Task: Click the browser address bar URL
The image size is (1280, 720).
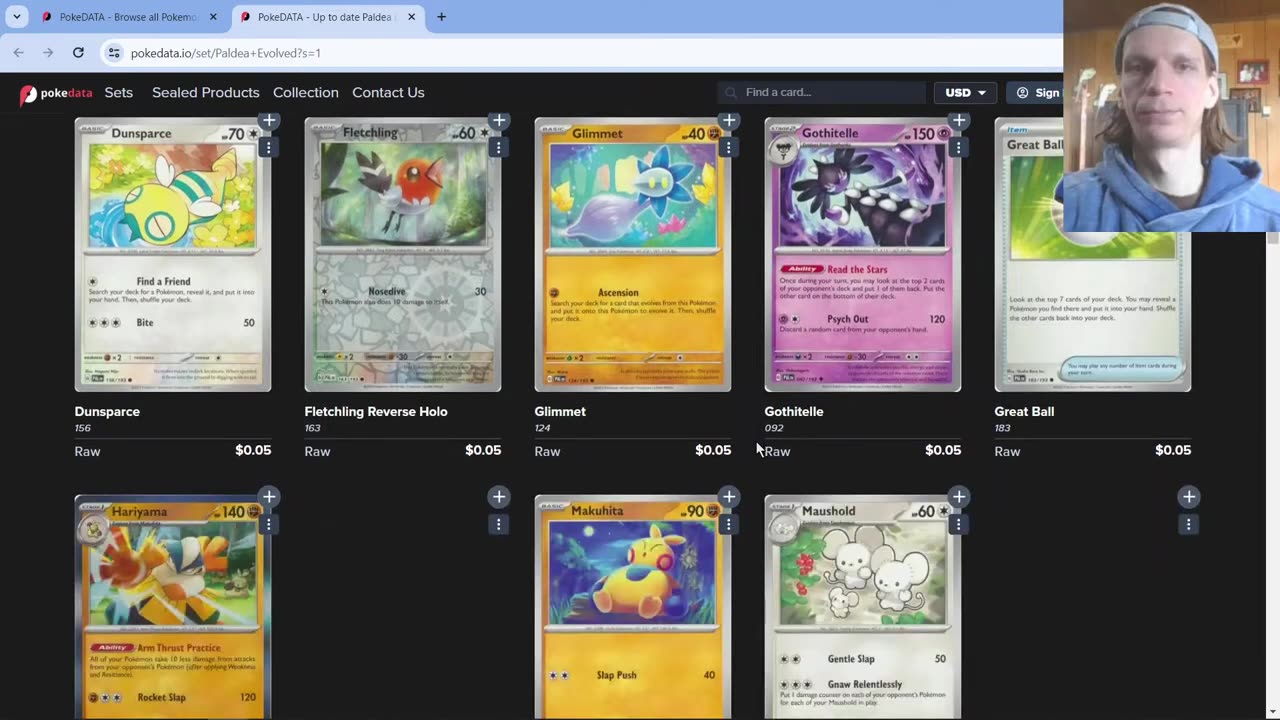Action: click(226, 53)
